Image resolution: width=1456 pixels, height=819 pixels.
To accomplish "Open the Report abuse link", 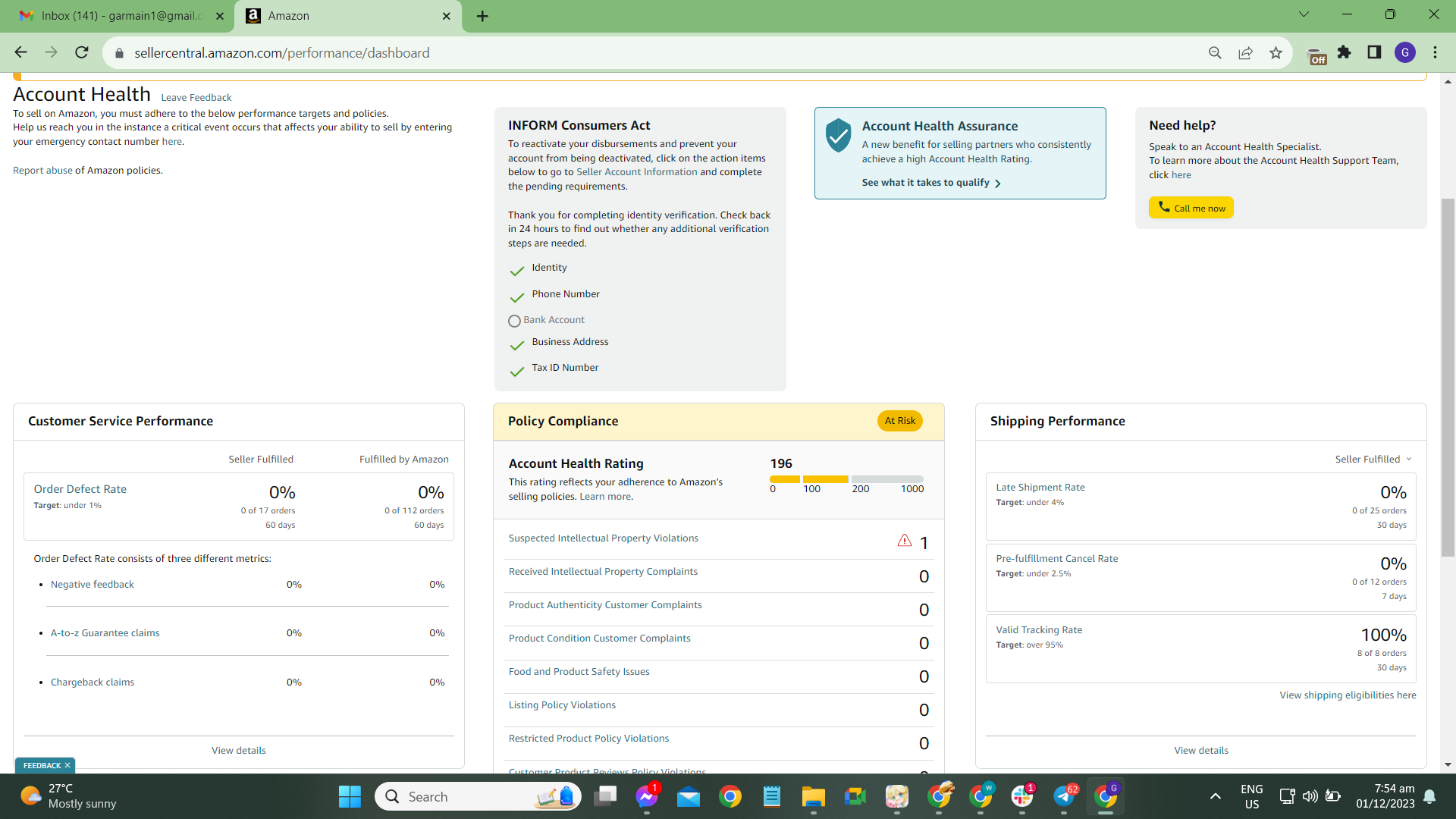I will pos(42,171).
